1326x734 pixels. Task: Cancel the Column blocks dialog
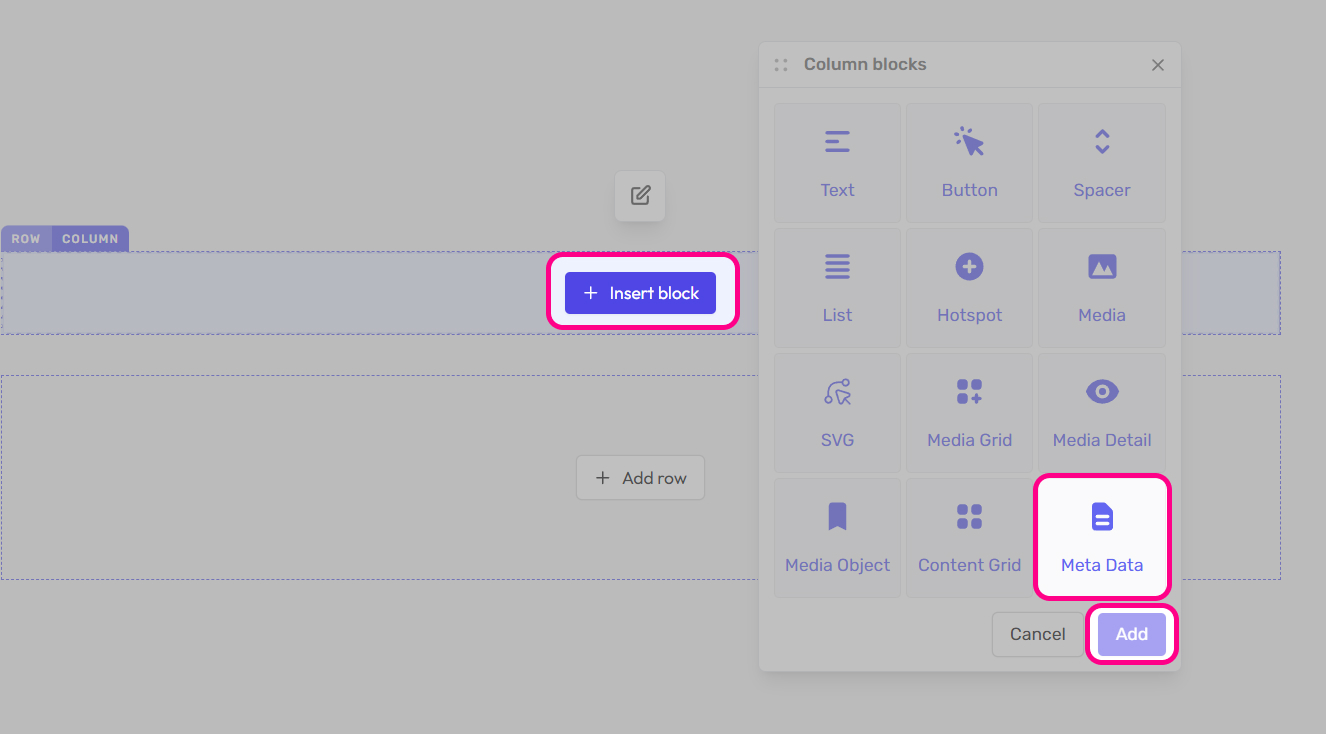[1037, 634]
